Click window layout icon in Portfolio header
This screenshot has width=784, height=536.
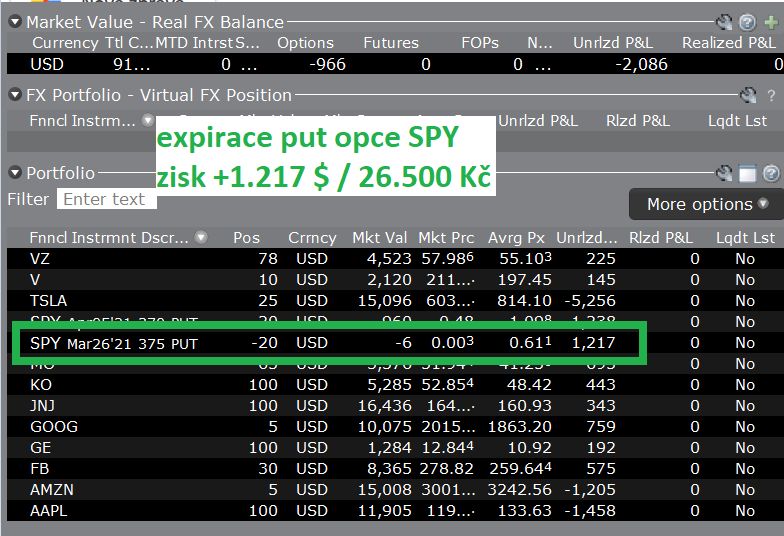click(748, 174)
